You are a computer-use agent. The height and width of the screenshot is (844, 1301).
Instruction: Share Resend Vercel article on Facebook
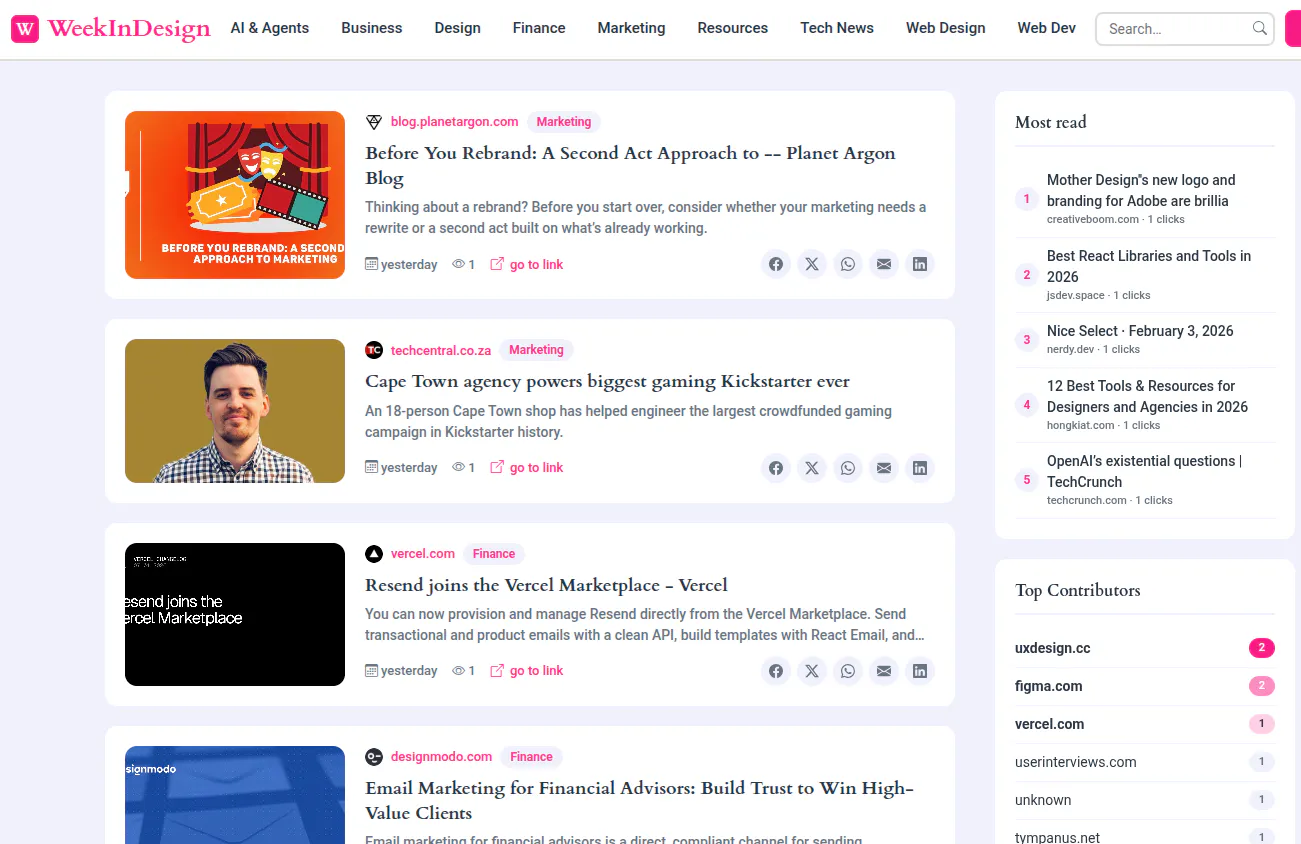(x=776, y=670)
